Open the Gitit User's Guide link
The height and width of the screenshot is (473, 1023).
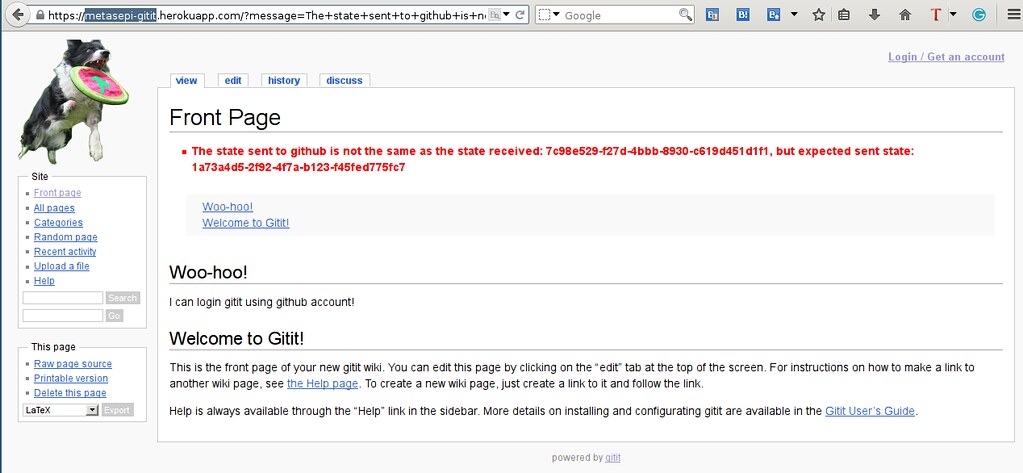tap(870, 411)
